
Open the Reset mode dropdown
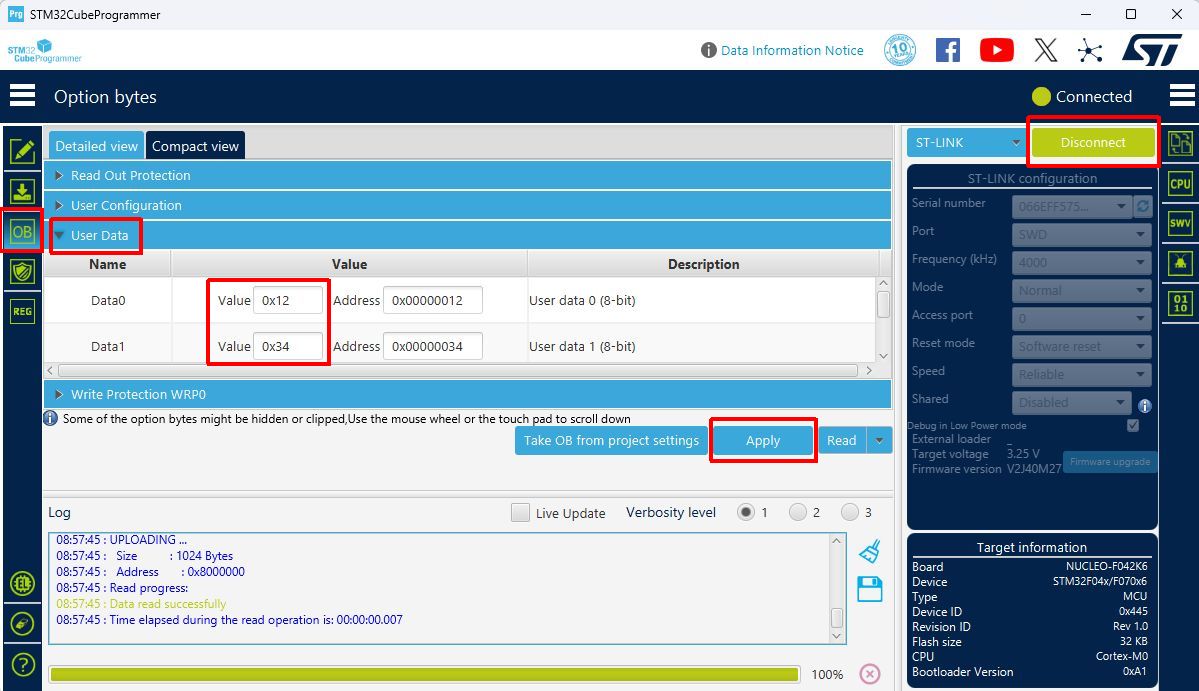pyautogui.click(x=1081, y=346)
